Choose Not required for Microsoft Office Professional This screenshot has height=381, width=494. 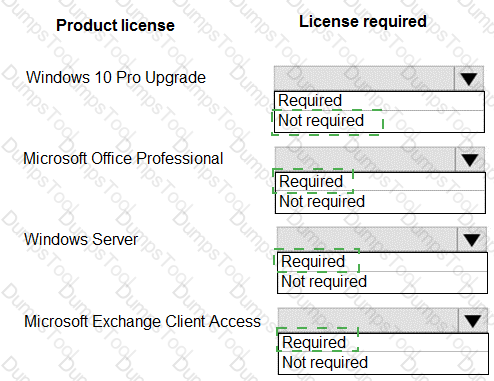click(380, 202)
